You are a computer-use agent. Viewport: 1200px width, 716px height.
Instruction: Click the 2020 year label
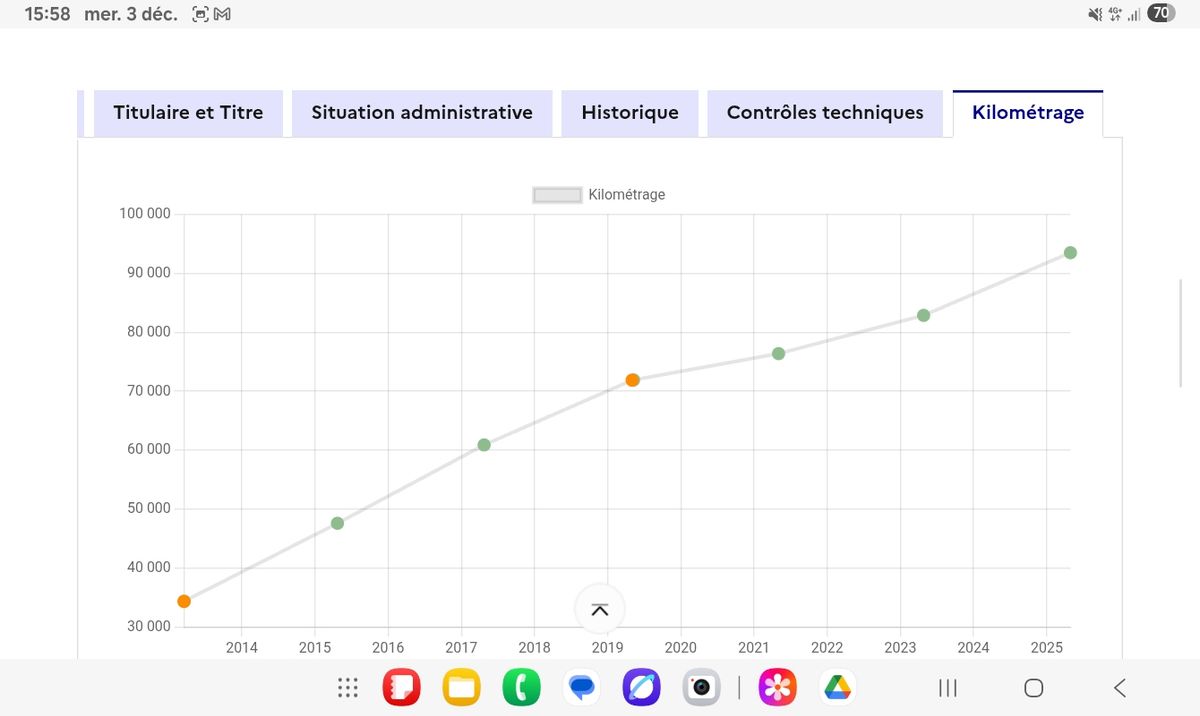(x=681, y=648)
